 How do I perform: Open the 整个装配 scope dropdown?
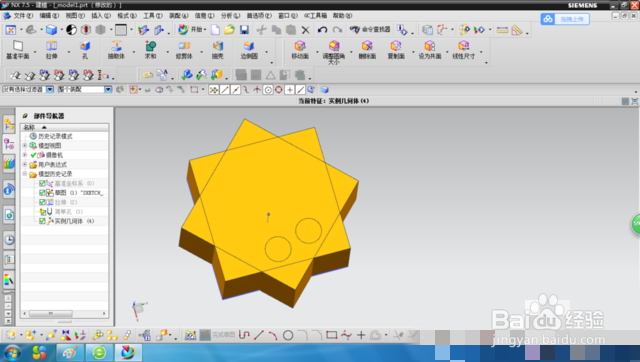click(x=108, y=89)
